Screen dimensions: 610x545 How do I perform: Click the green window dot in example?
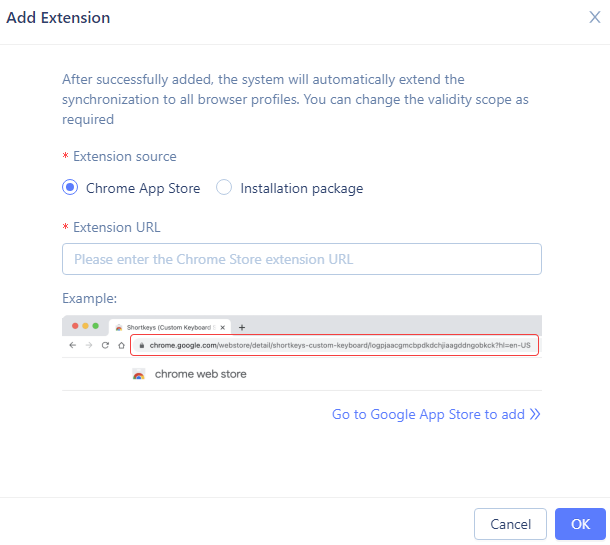(x=95, y=326)
